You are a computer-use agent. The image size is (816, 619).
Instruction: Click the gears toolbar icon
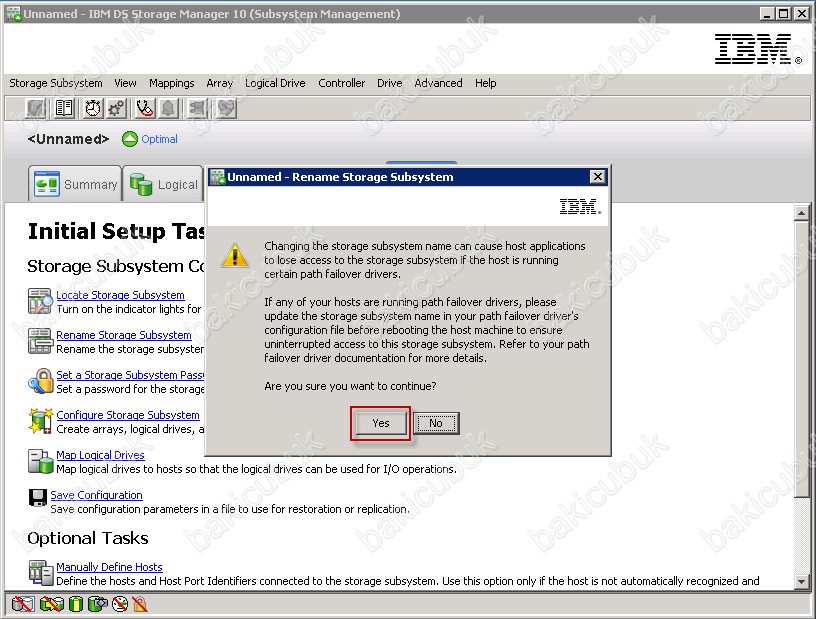tap(116, 108)
